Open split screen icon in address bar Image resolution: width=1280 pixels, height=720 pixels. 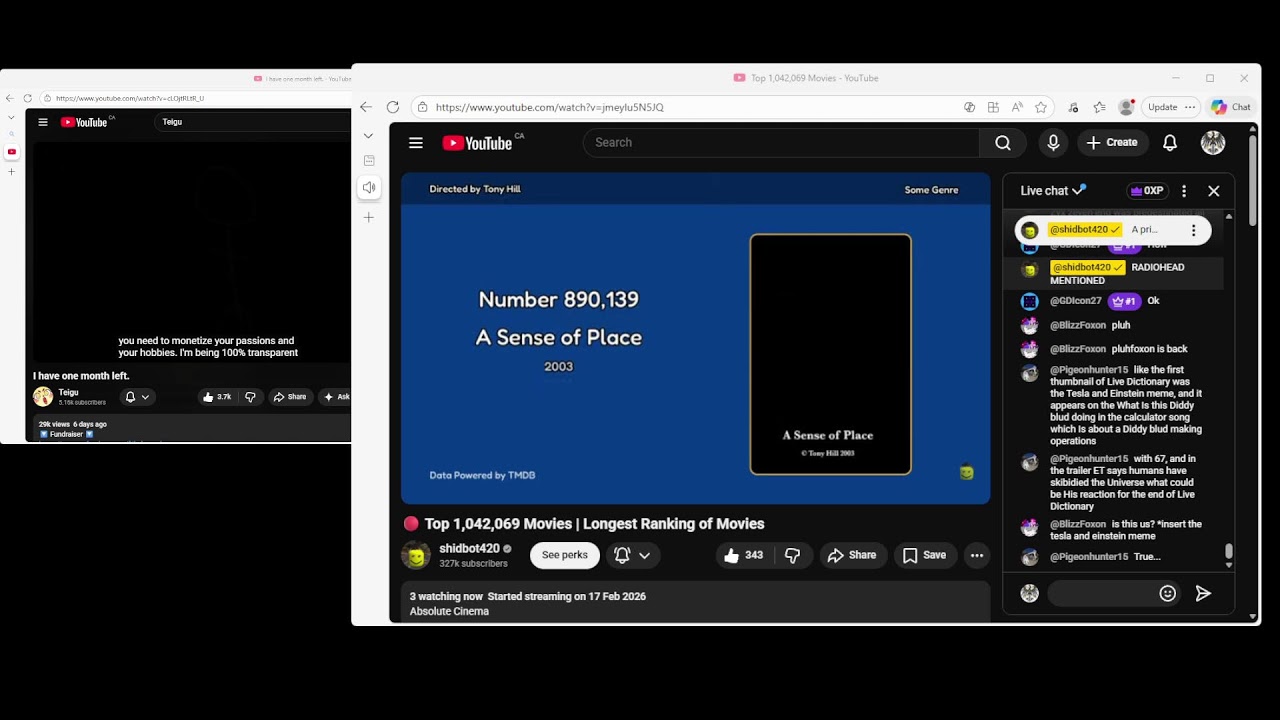click(x=993, y=107)
